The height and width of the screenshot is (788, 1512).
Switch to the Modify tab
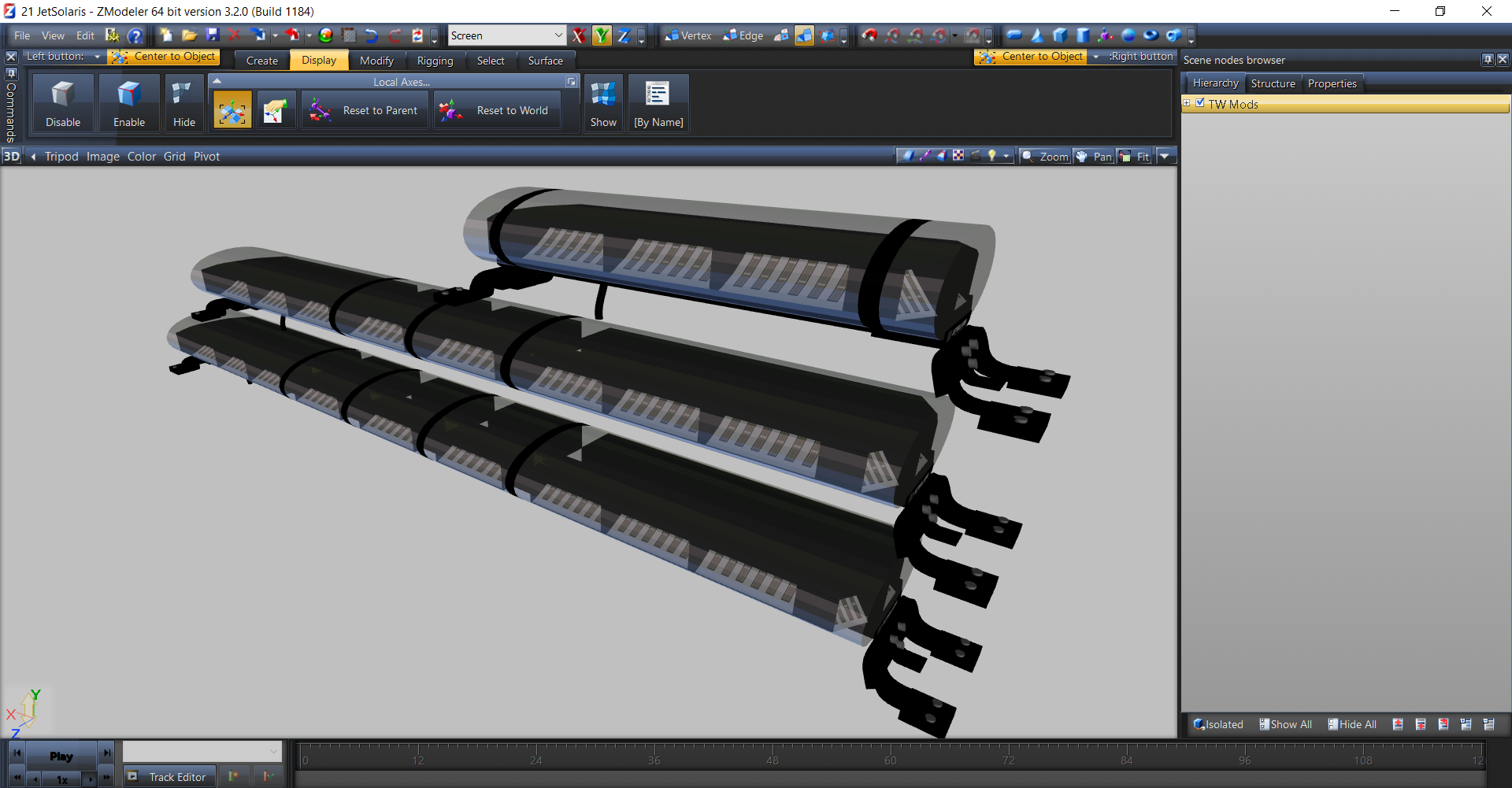click(376, 61)
